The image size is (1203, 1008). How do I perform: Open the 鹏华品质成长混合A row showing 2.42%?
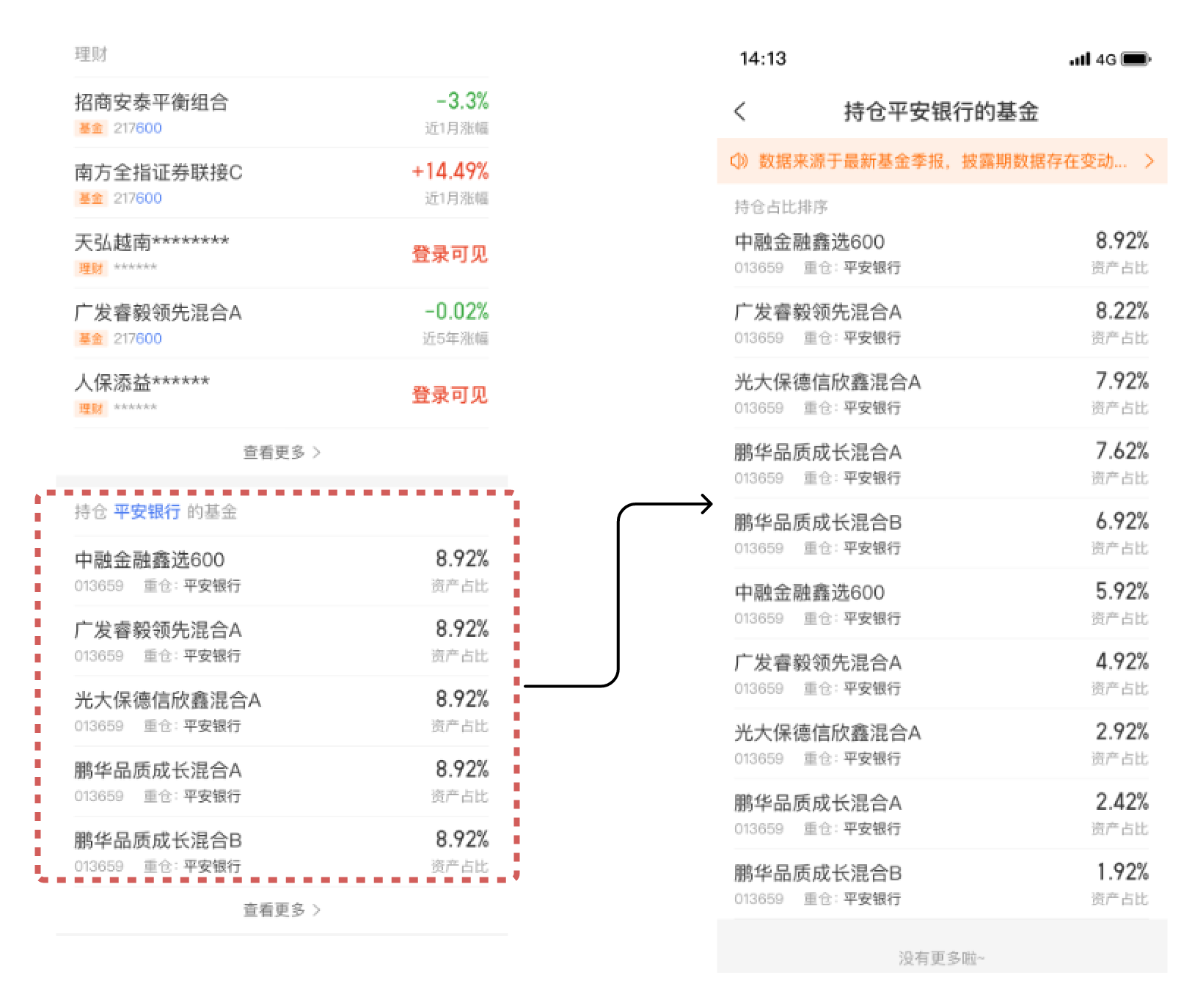coord(941,814)
